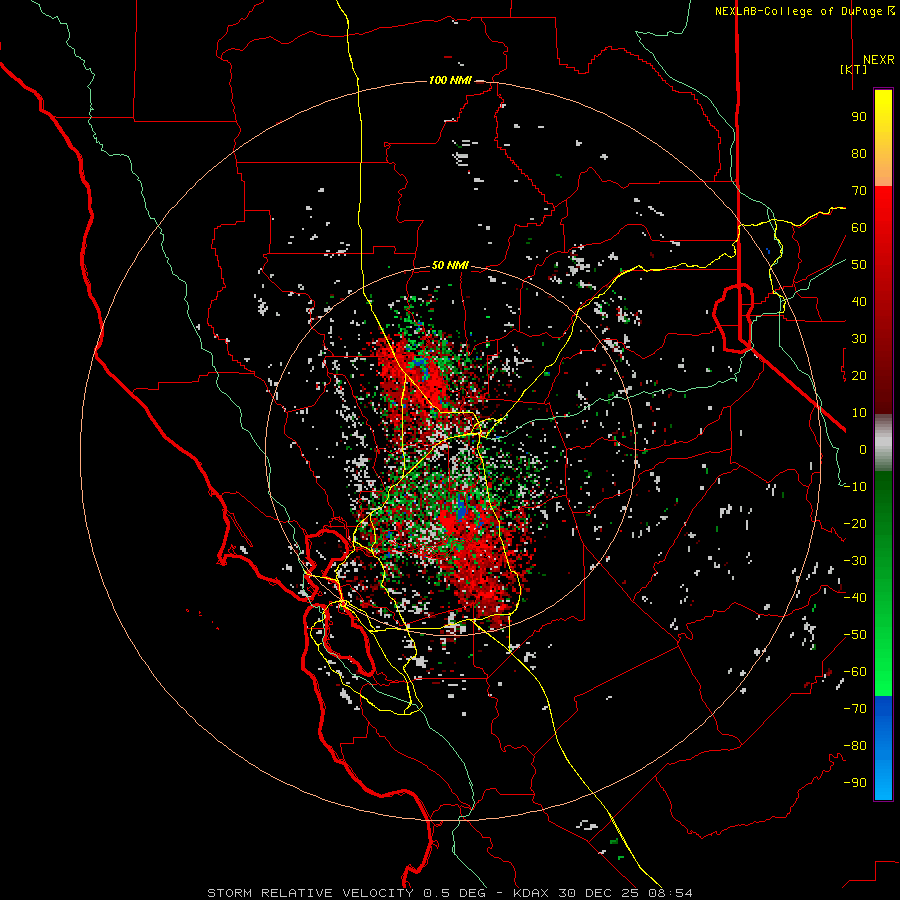Click the positive 50 legend value
Image resolution: width=900 pixels, height=900 pixels.
click(859, 265)
